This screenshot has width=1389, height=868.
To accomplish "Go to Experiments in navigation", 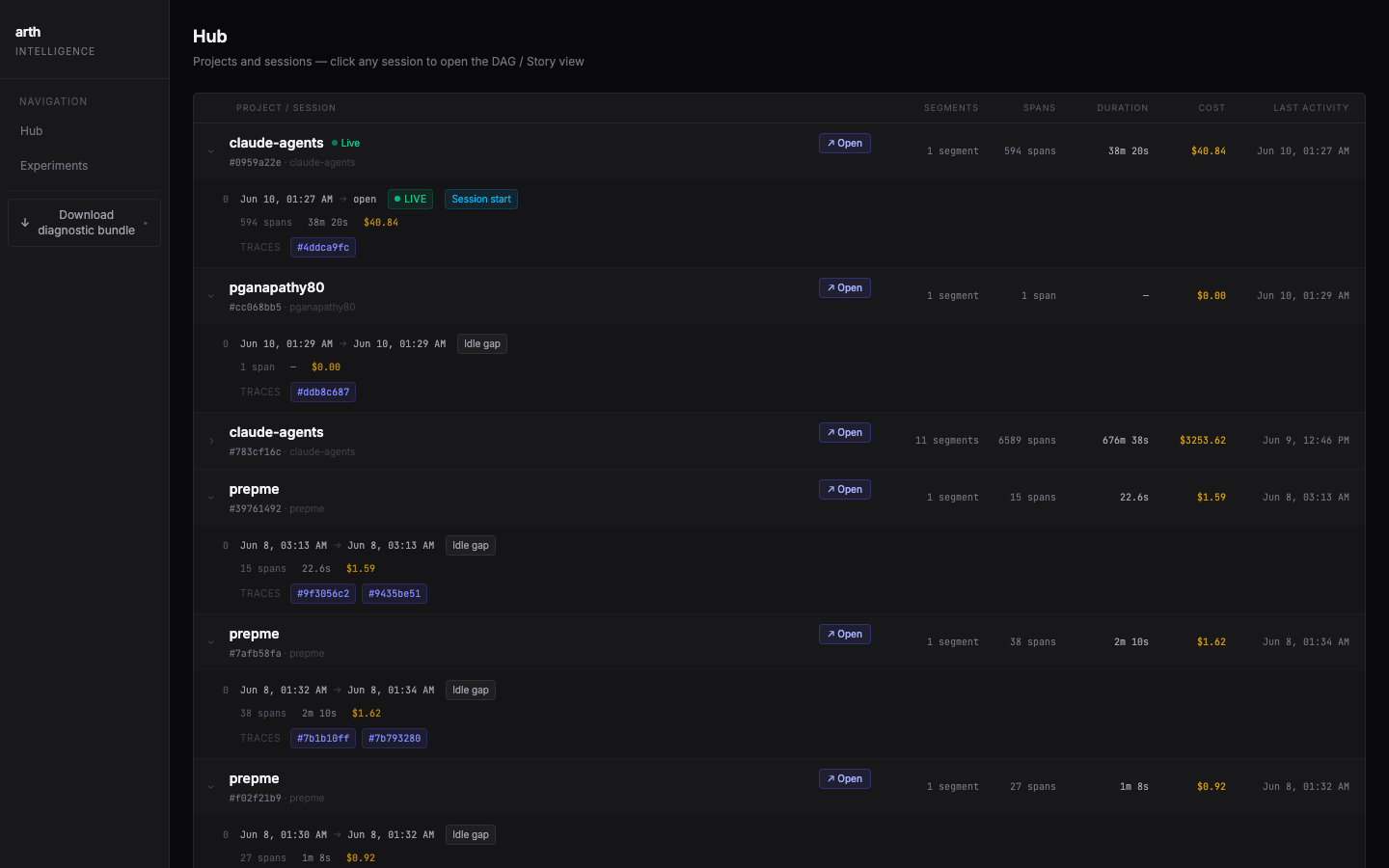I will click(x=85, y=166).
